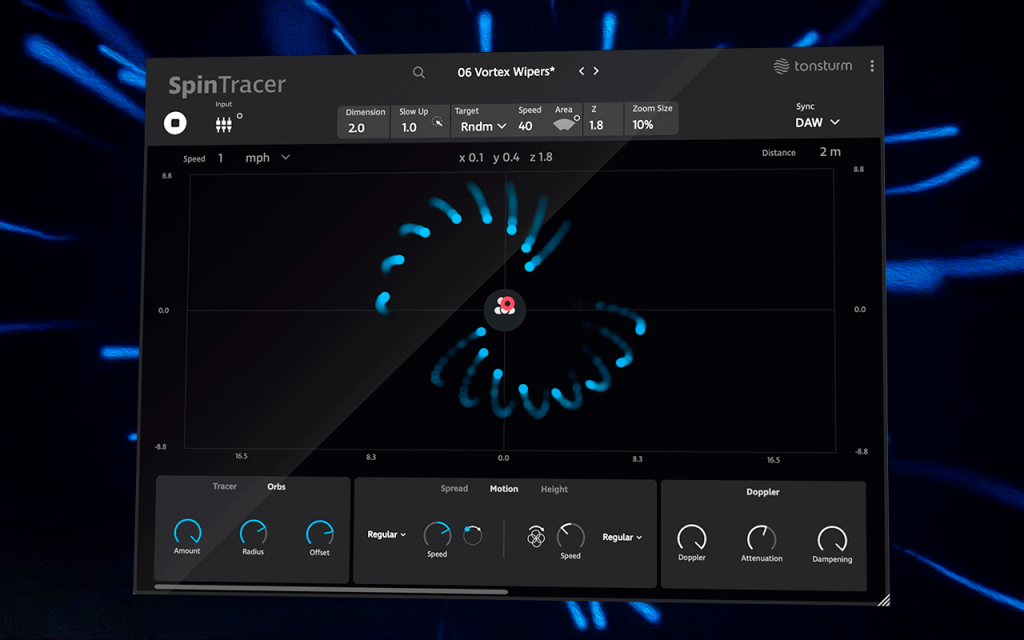Viewport: 1024px width, 640px height.
Task: Switch to the Tracer tab
Action: tap(225, 486)
